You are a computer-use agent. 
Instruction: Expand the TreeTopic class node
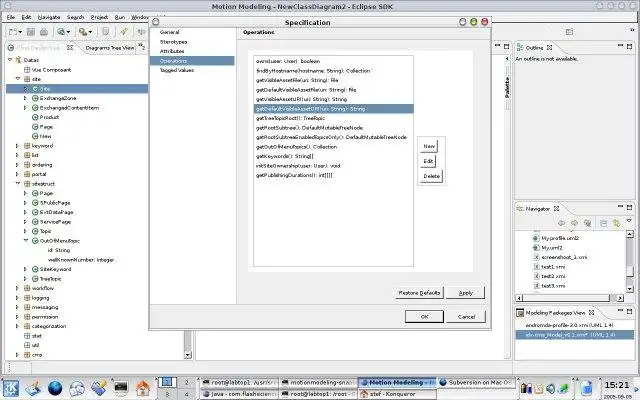25,279
